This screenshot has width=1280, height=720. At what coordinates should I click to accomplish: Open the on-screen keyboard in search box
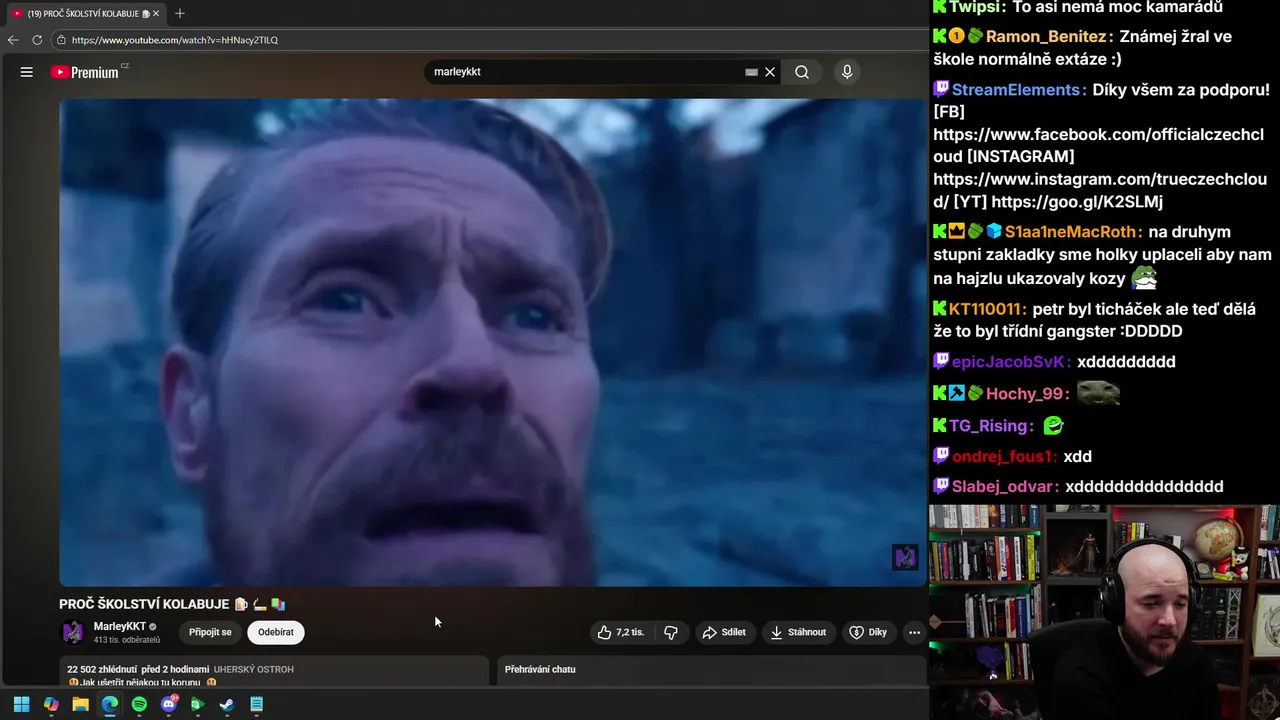coord(751,72)
